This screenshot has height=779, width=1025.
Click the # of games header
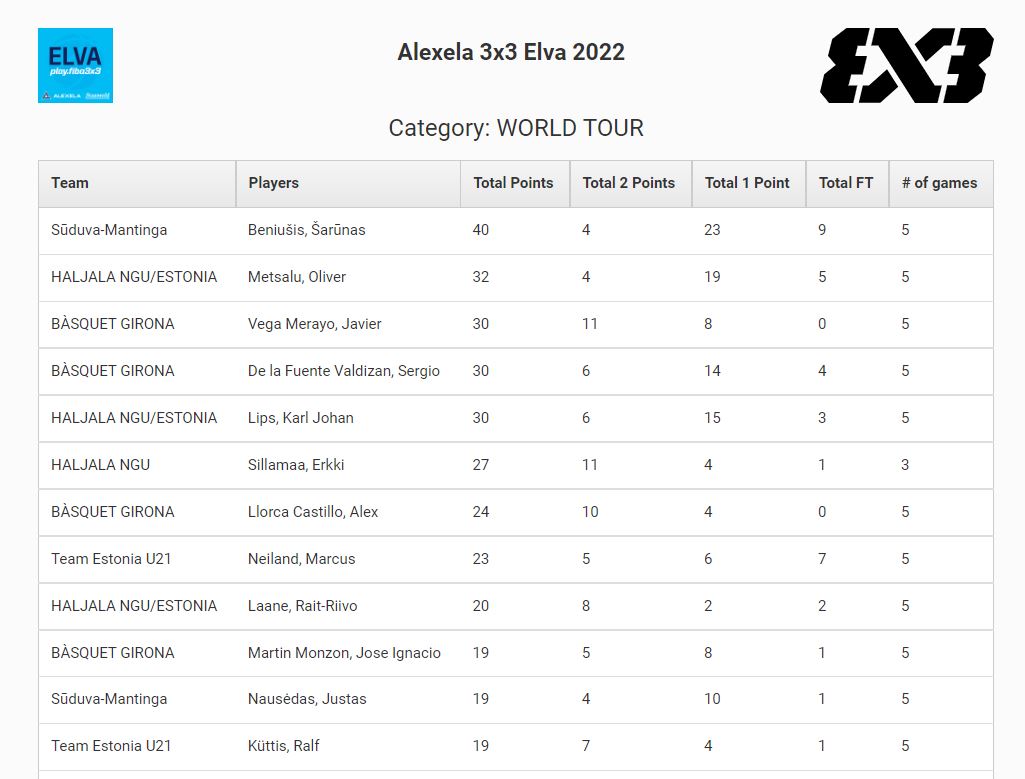pyautogui.click(x=939, y=183)
